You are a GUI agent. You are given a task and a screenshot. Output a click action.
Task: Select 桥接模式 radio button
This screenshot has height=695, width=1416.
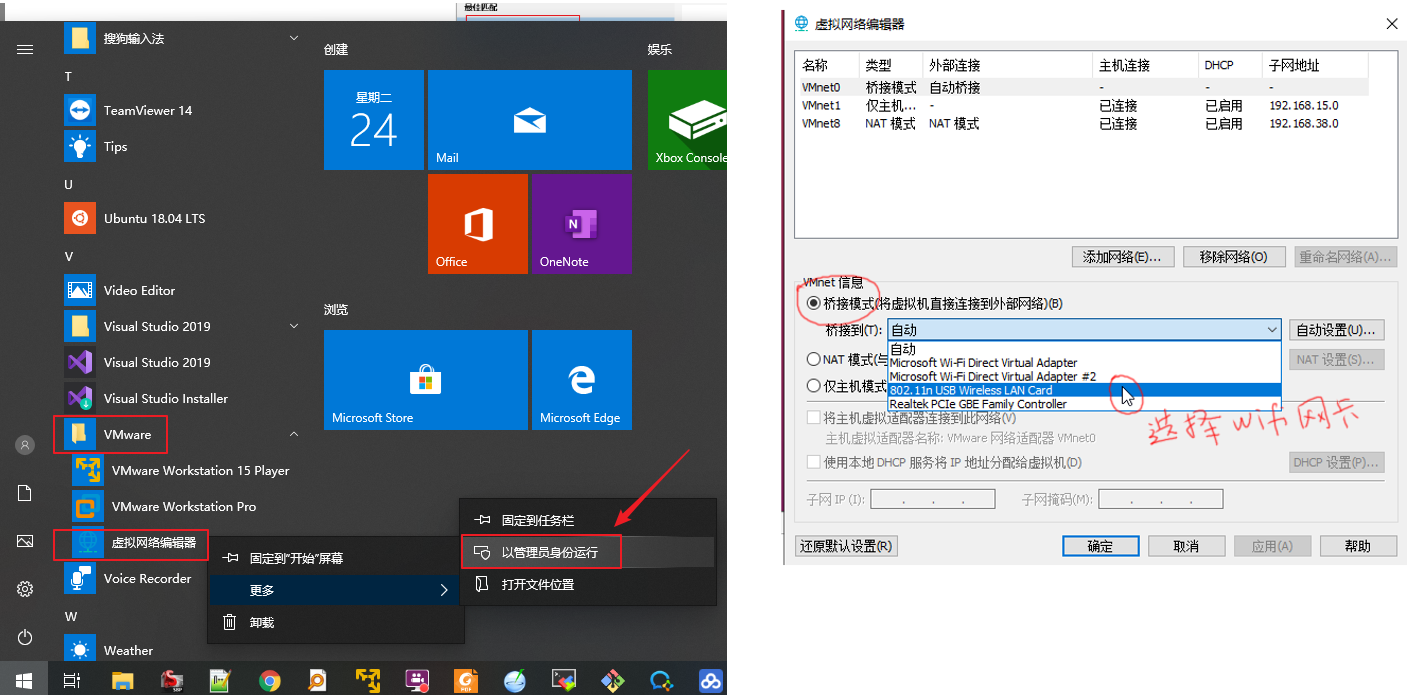click(x=814, y=303)
